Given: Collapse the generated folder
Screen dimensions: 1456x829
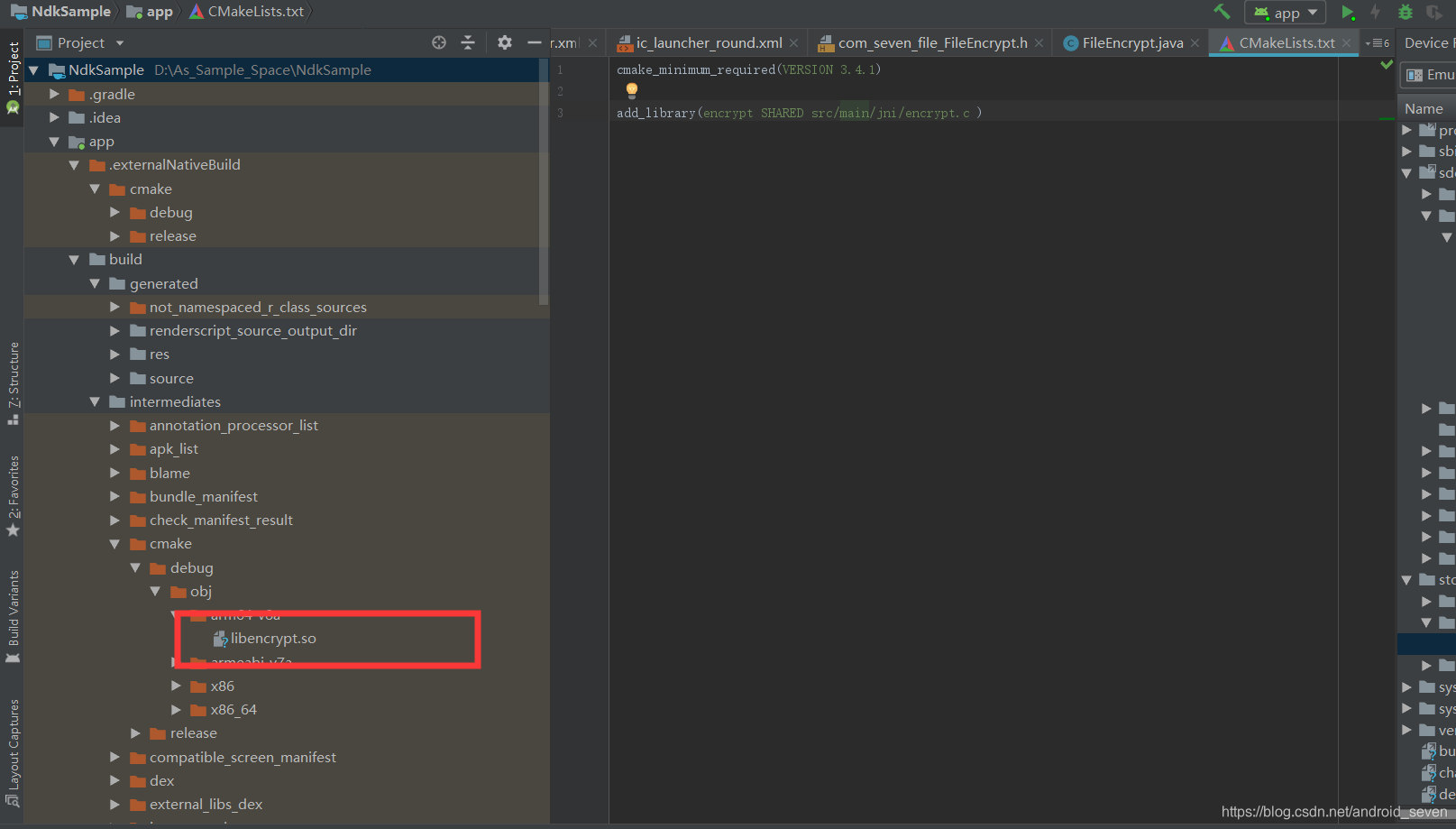Looking at the screenshot, I should (x=95, y=283).
